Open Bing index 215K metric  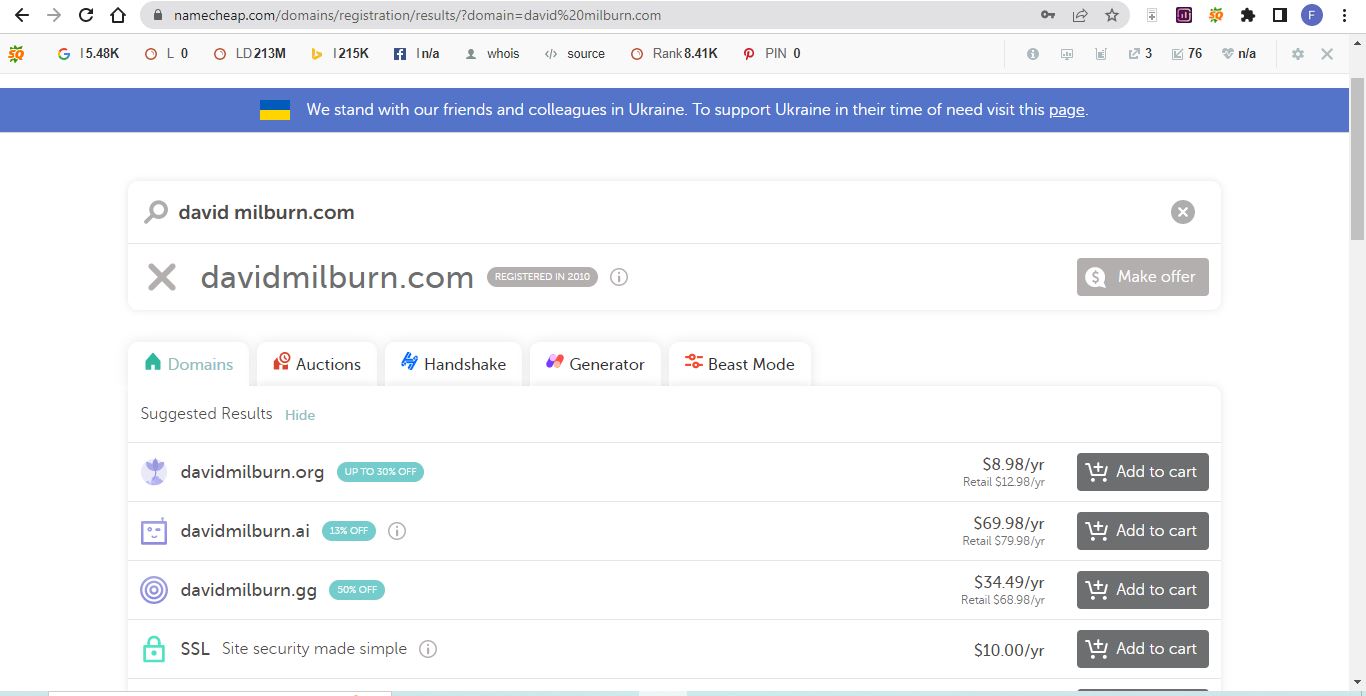(x=340, y=54)
